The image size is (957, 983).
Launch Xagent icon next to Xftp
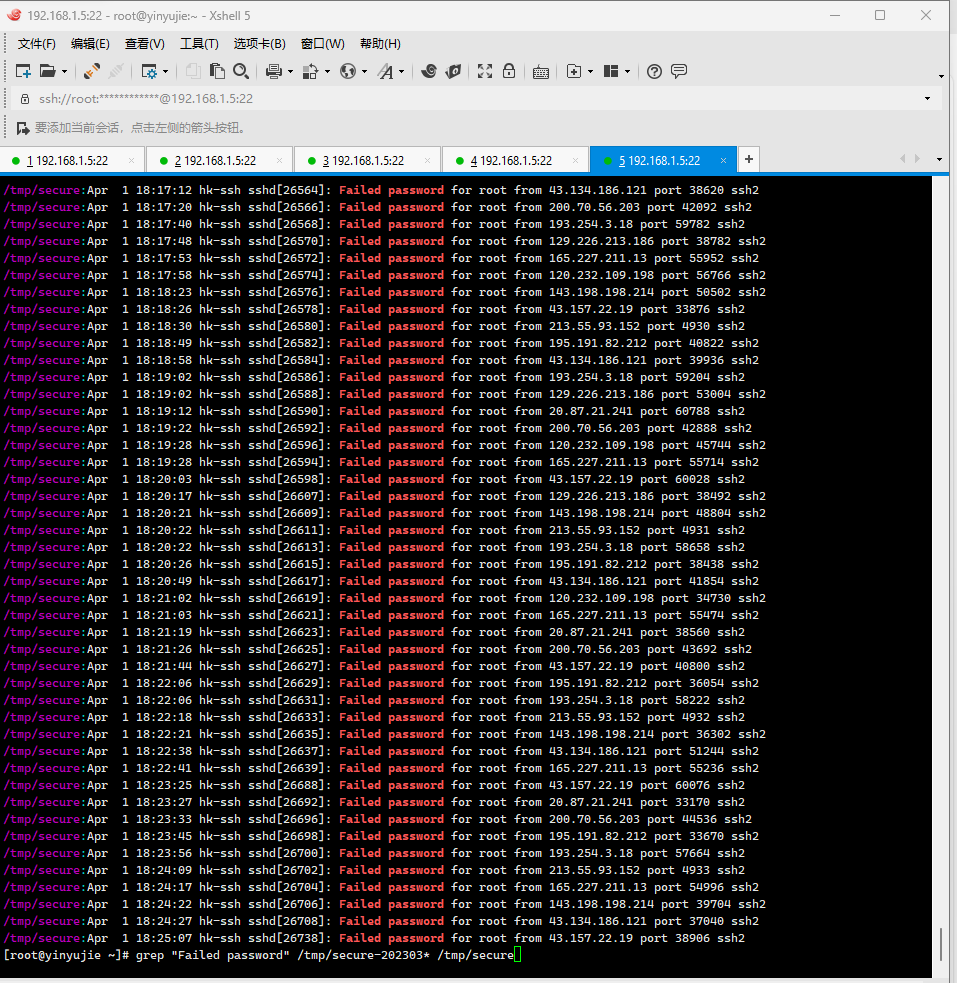(453, 71)
